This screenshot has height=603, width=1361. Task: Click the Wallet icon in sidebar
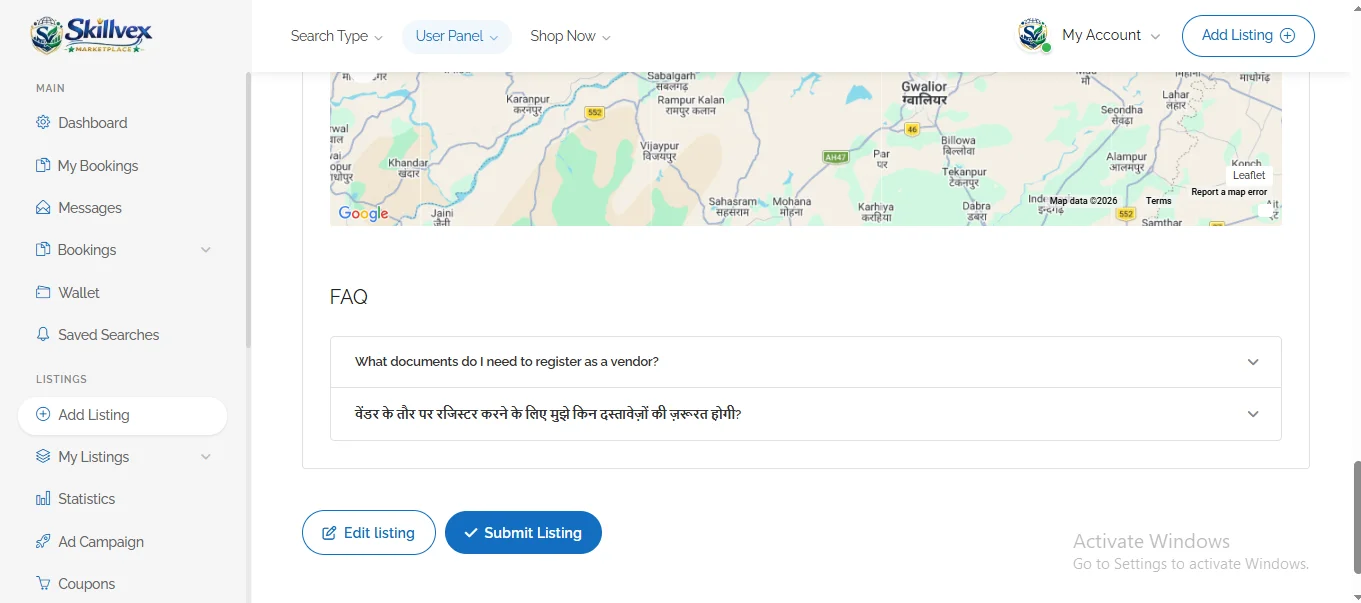(43, 293)
